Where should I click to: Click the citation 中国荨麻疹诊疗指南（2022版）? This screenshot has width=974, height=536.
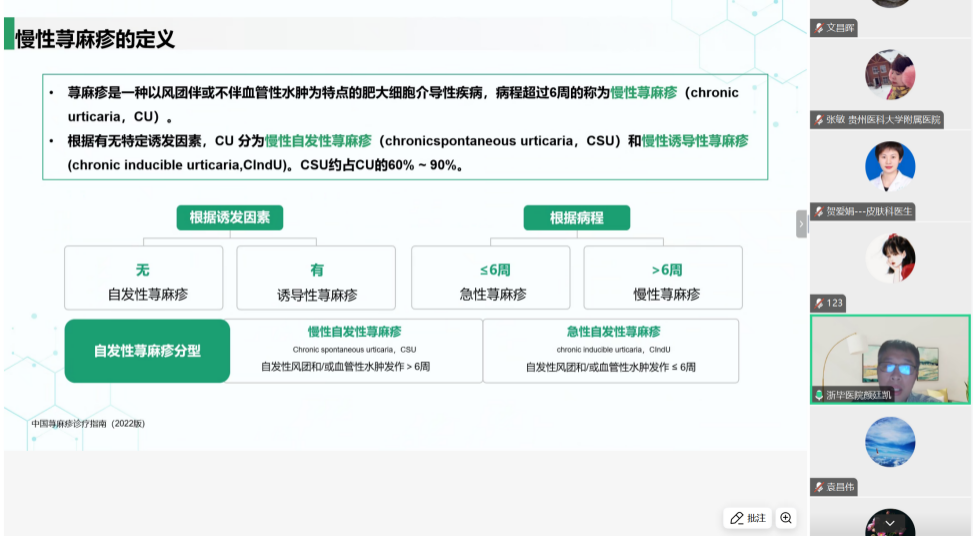tap(88, 424)
